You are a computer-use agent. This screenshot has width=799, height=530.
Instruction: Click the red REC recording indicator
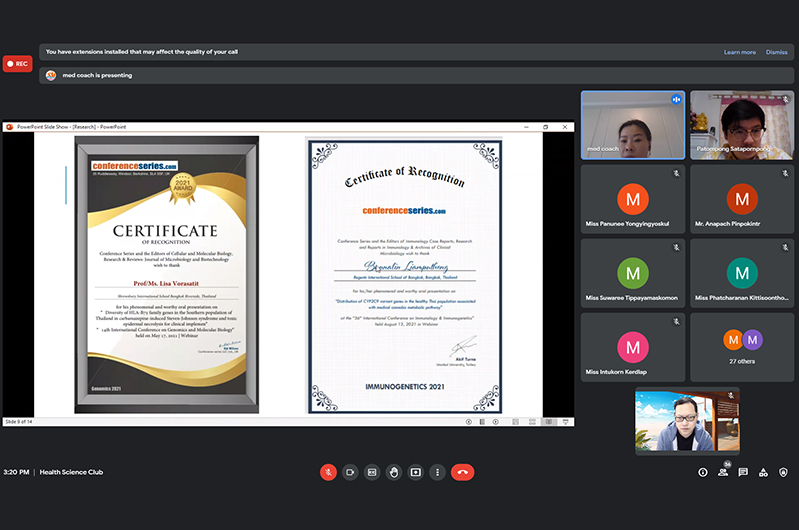point(17,64)
